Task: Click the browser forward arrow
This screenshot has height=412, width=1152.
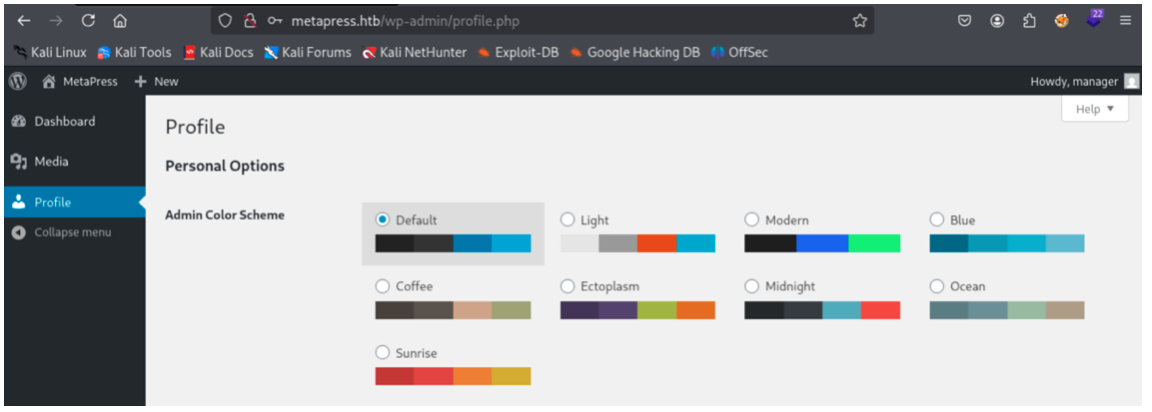Action: point(56,21)
